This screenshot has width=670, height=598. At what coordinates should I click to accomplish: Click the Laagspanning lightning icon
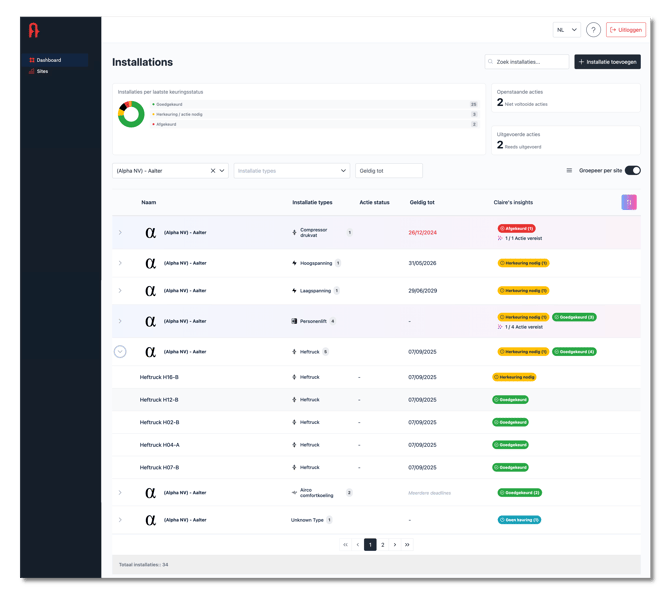coord(294,291)
